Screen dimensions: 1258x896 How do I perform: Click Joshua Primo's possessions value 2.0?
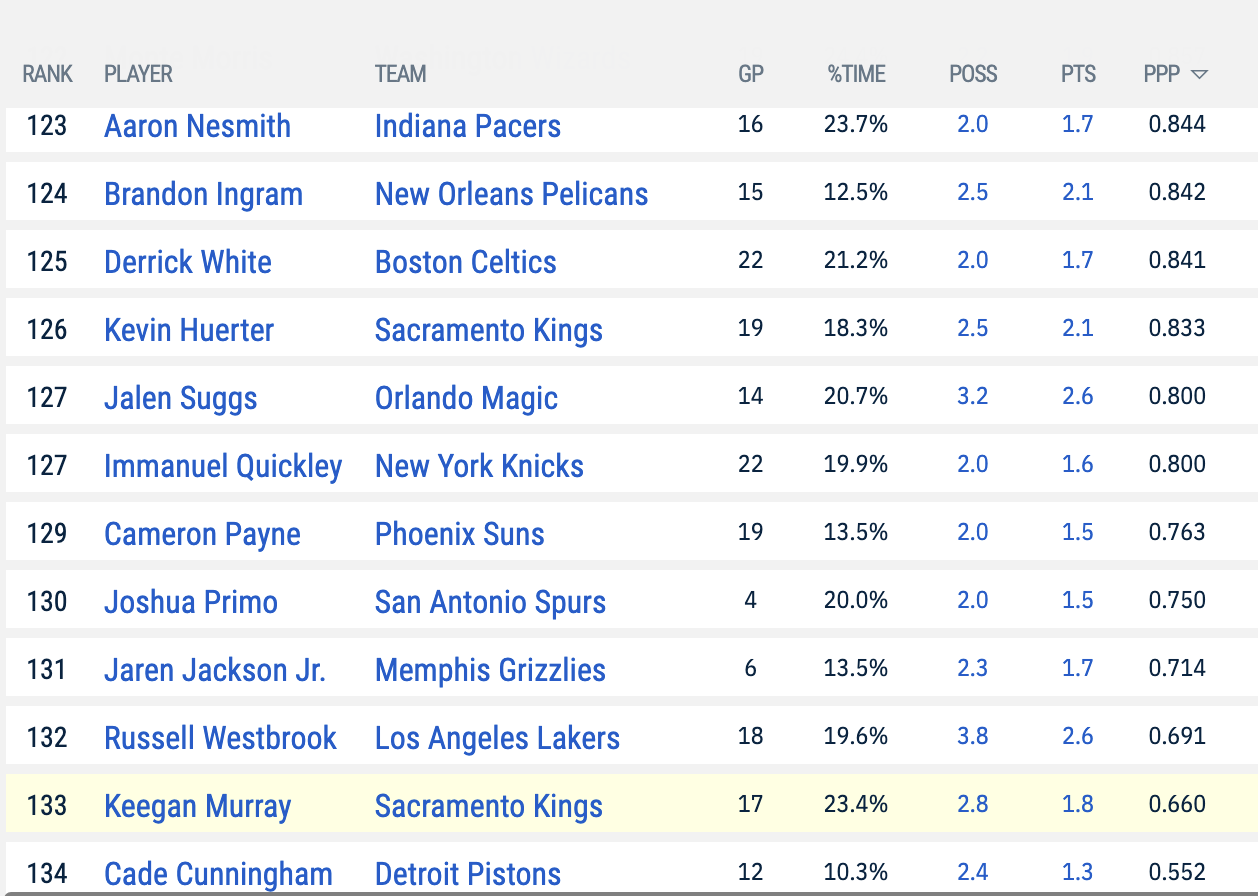(x=973, y=600)
